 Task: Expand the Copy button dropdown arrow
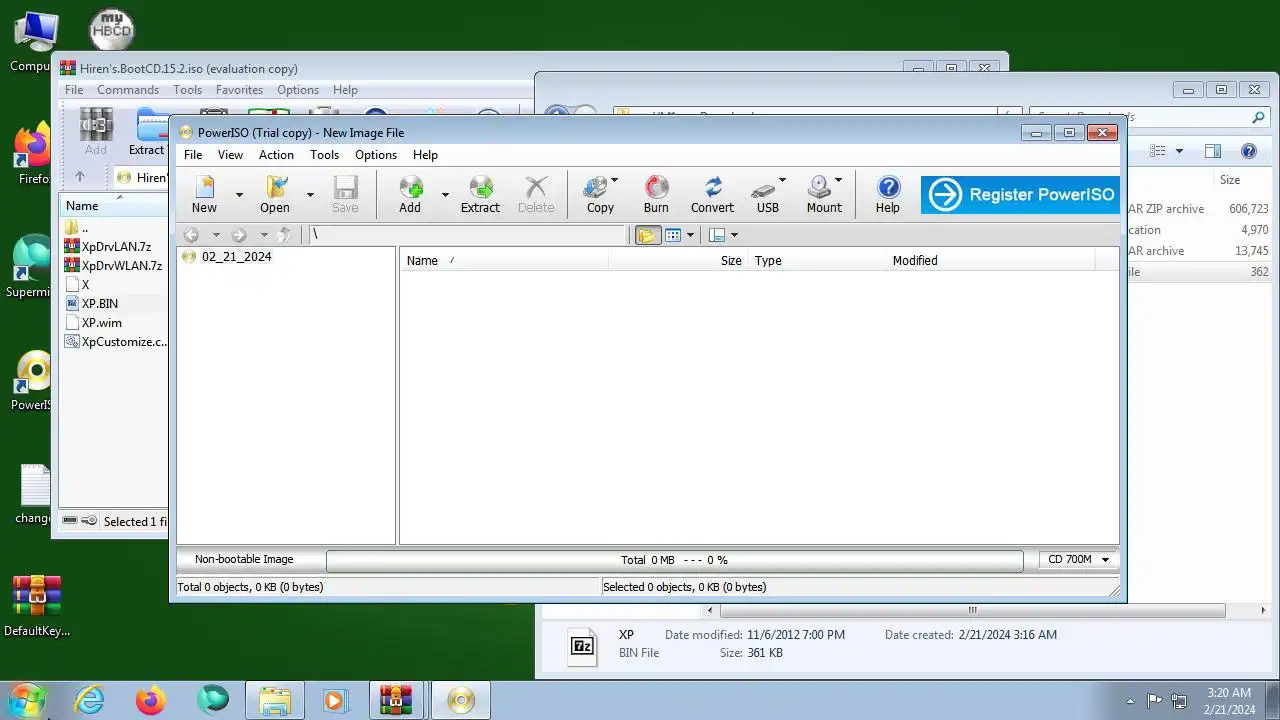[615, 180]
